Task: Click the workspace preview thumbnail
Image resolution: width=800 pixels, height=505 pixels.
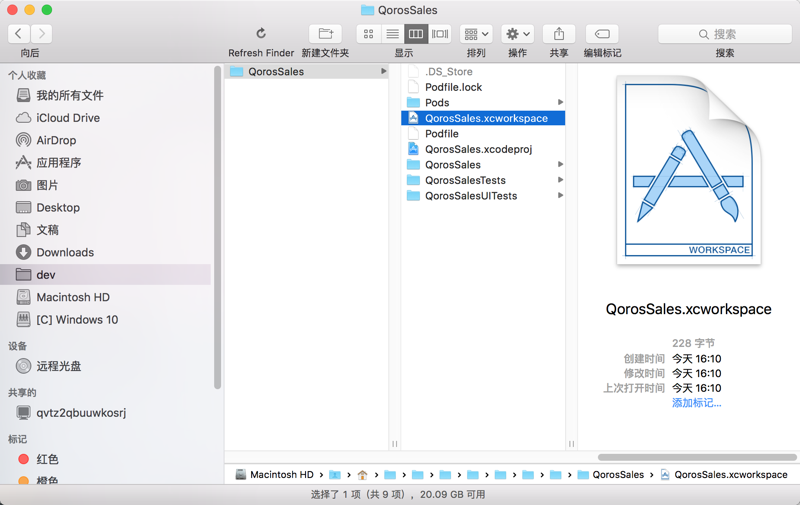Action: tap(689, 170)
